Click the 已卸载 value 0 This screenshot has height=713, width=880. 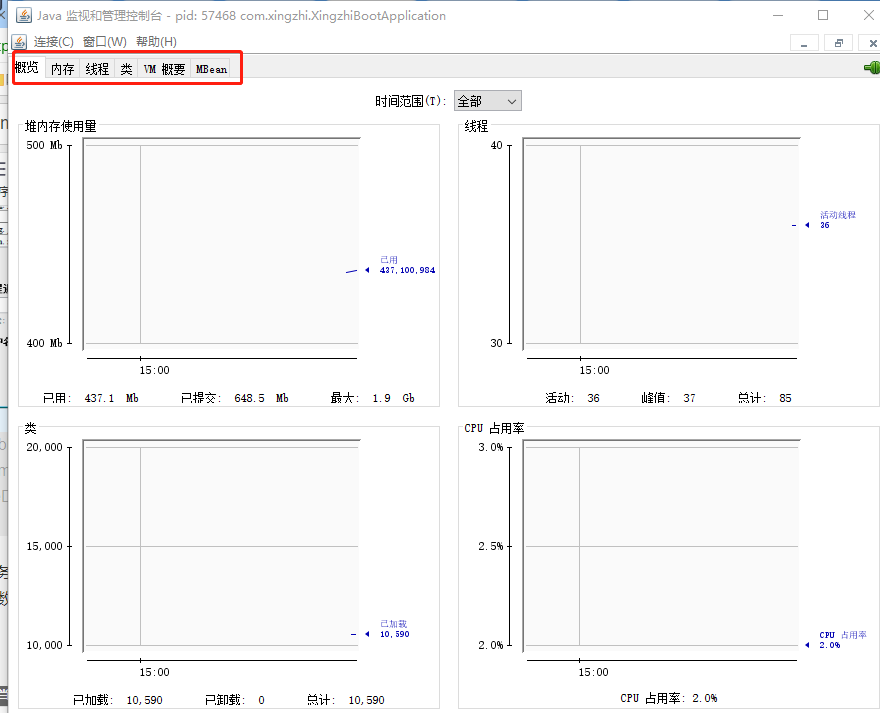pyautogui.click(x=262, y=700)
